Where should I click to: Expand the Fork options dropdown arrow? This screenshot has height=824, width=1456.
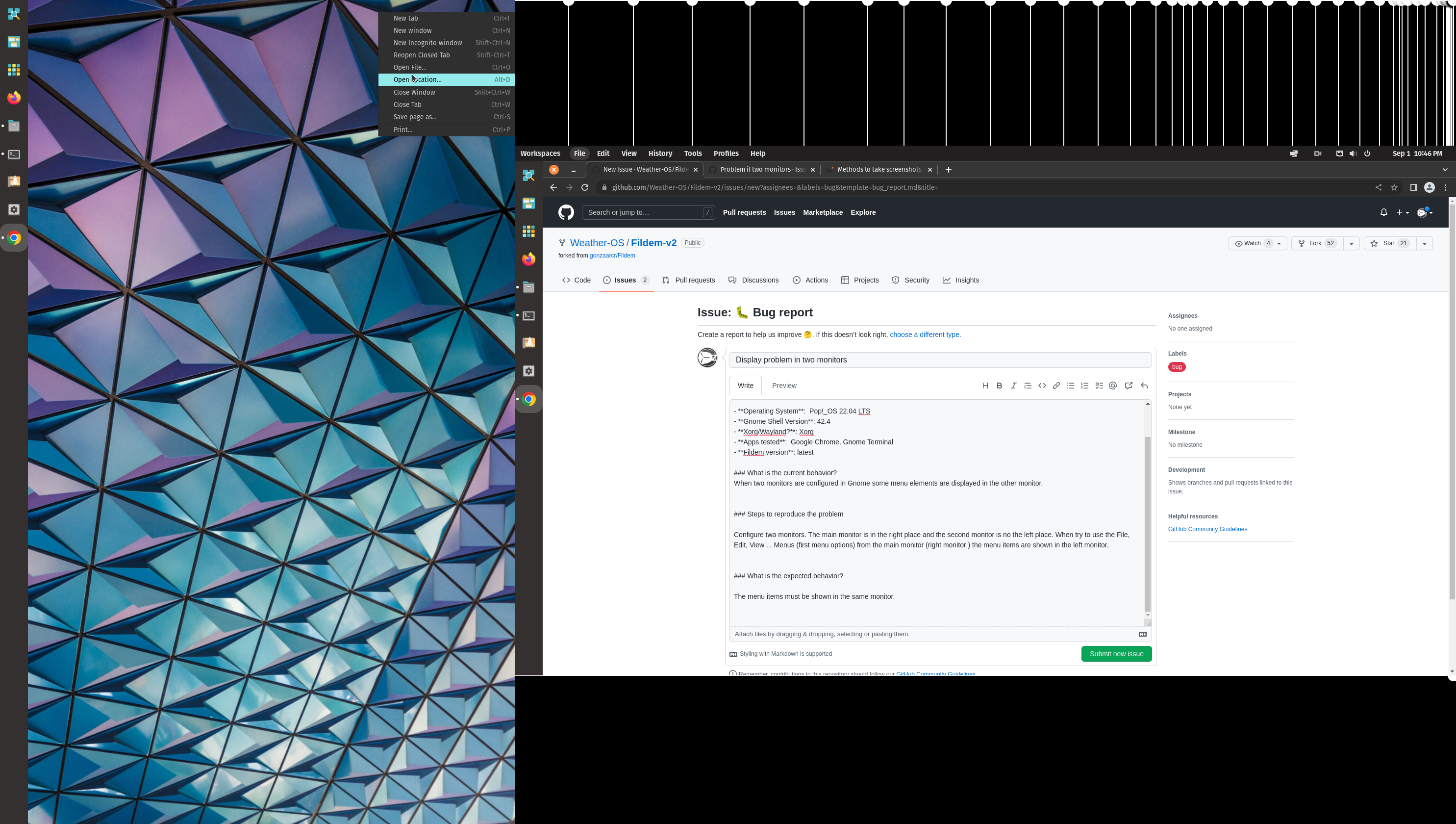(x=1351, y=243)
